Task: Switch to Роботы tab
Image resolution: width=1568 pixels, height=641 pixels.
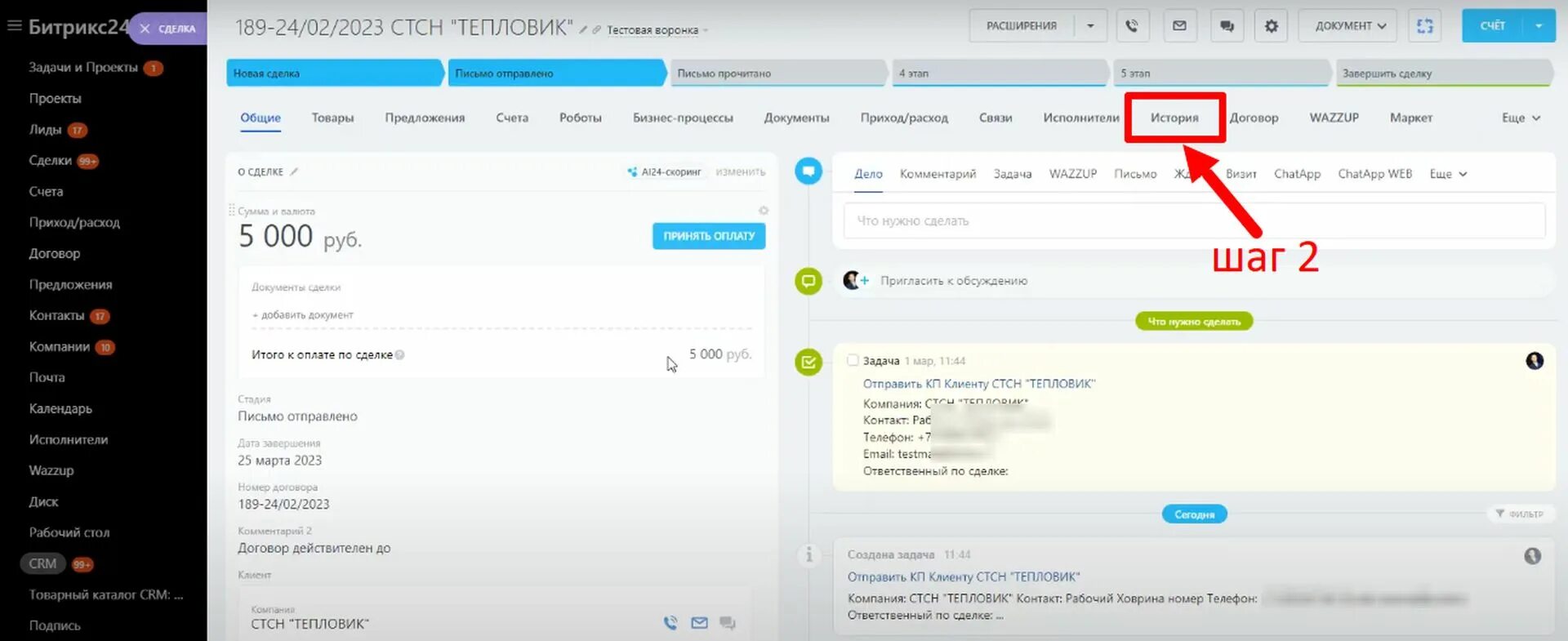Action: pos(581,118)
